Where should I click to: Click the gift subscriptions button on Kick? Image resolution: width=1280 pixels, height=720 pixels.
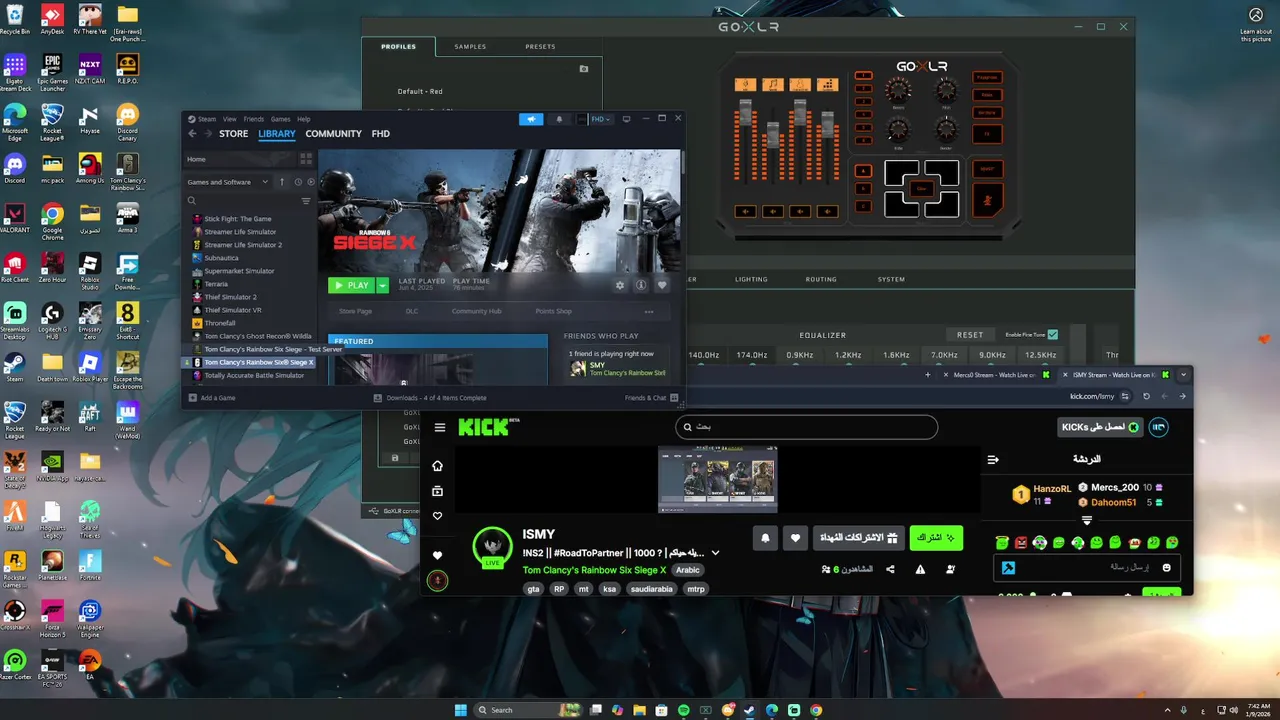pyautogui.click(x=858, y=538)
